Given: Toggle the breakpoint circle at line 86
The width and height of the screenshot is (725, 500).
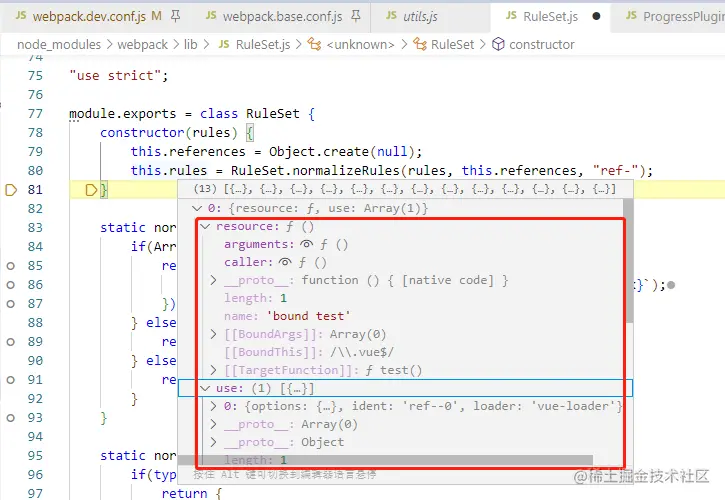Looking at the screenshot, I should (x=11, y=285).
